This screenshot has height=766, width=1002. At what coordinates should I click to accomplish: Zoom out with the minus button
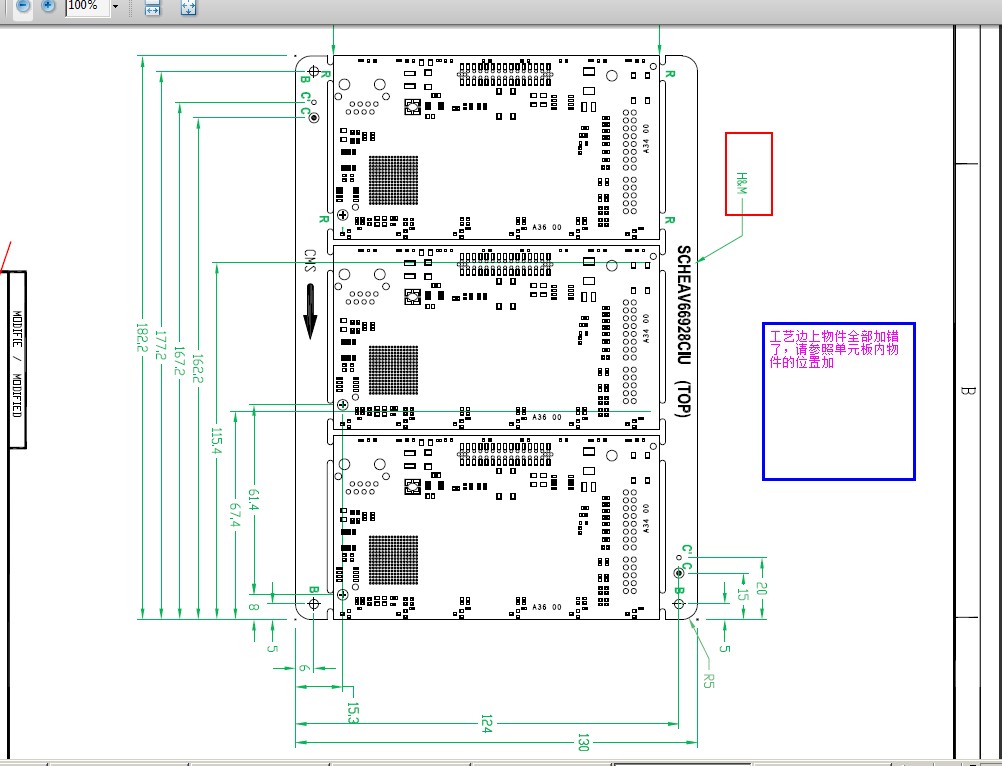pos(23,6)
